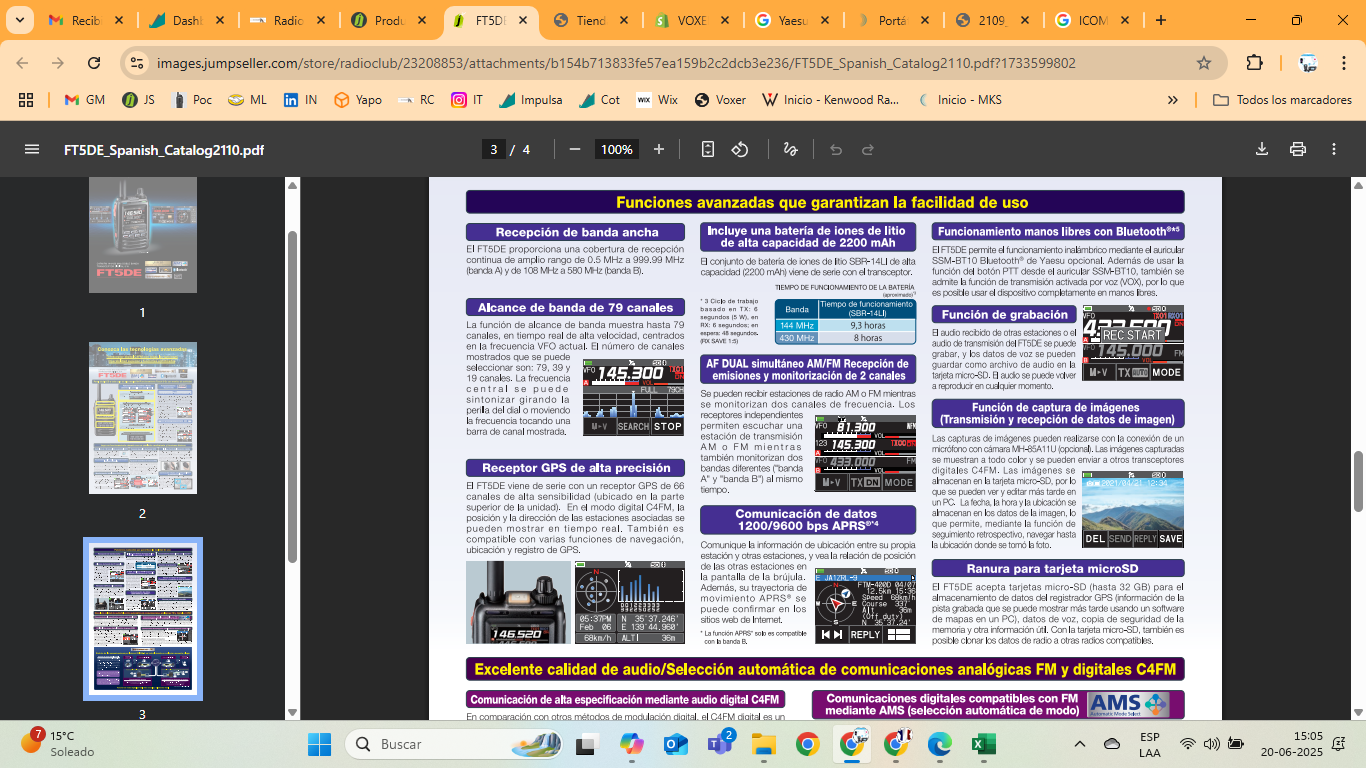Image resolution: width=1366 pixels, height=768 pixels.
Task: Open the browser extensions puzzle icon
Action: point(1254,63)
